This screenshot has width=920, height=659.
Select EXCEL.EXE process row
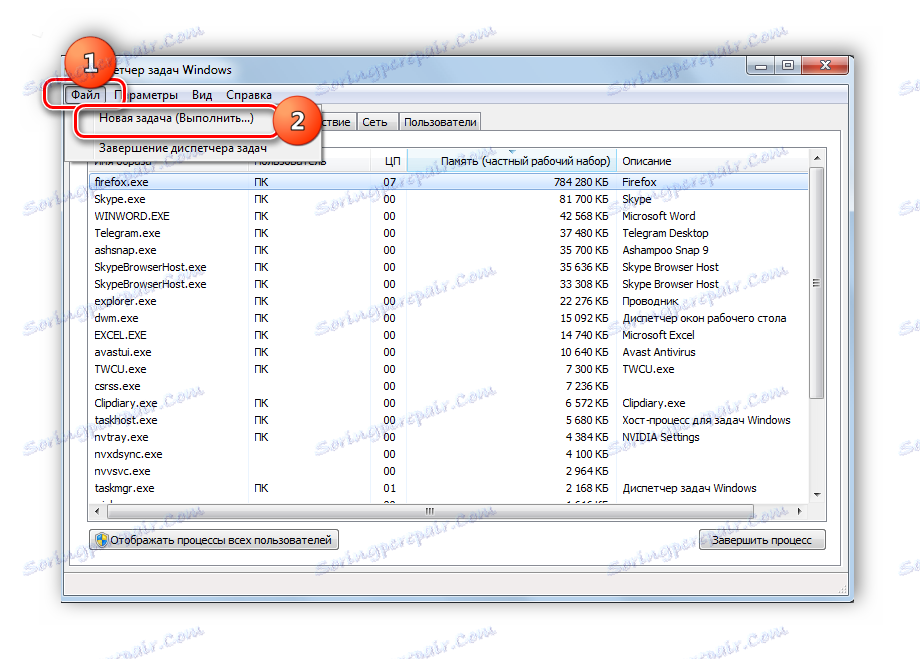[449, 335]
